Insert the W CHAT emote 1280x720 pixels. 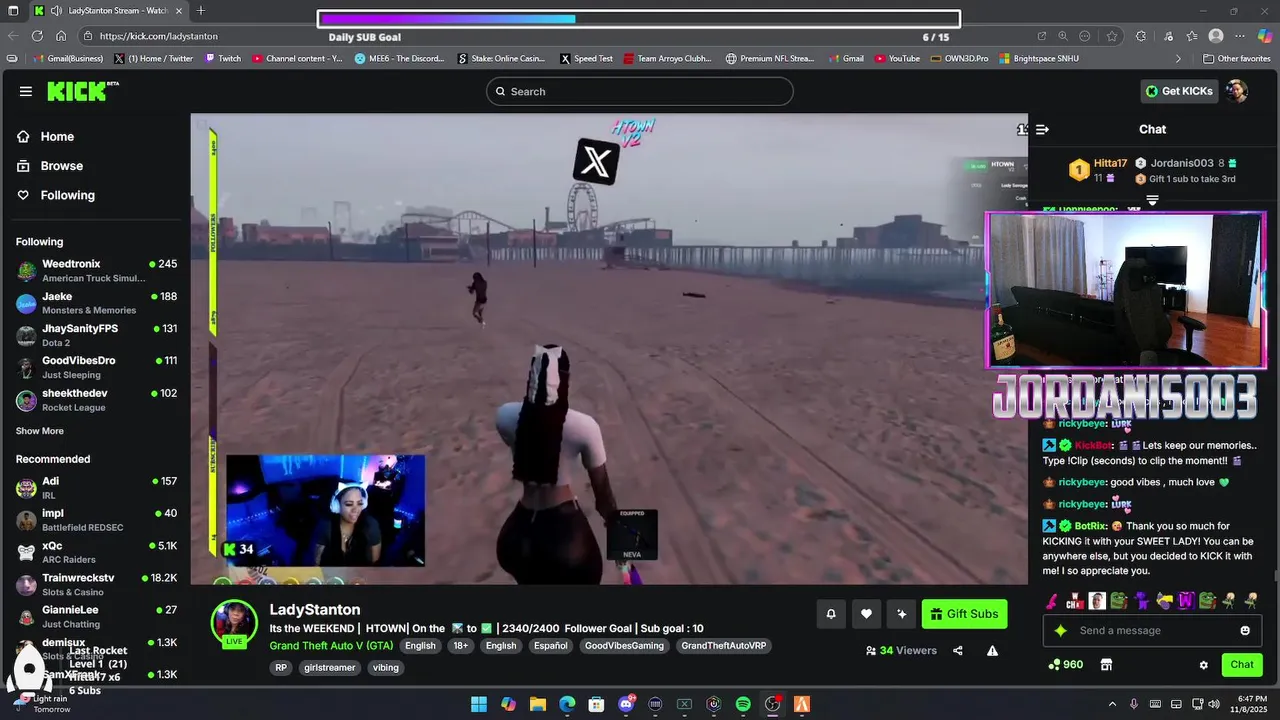pos(1075,601)
